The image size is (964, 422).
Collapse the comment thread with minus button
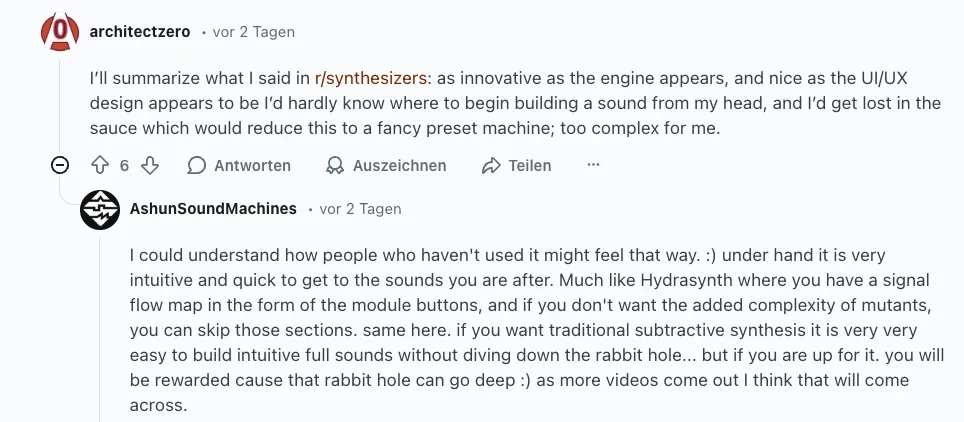pos(60,165)
